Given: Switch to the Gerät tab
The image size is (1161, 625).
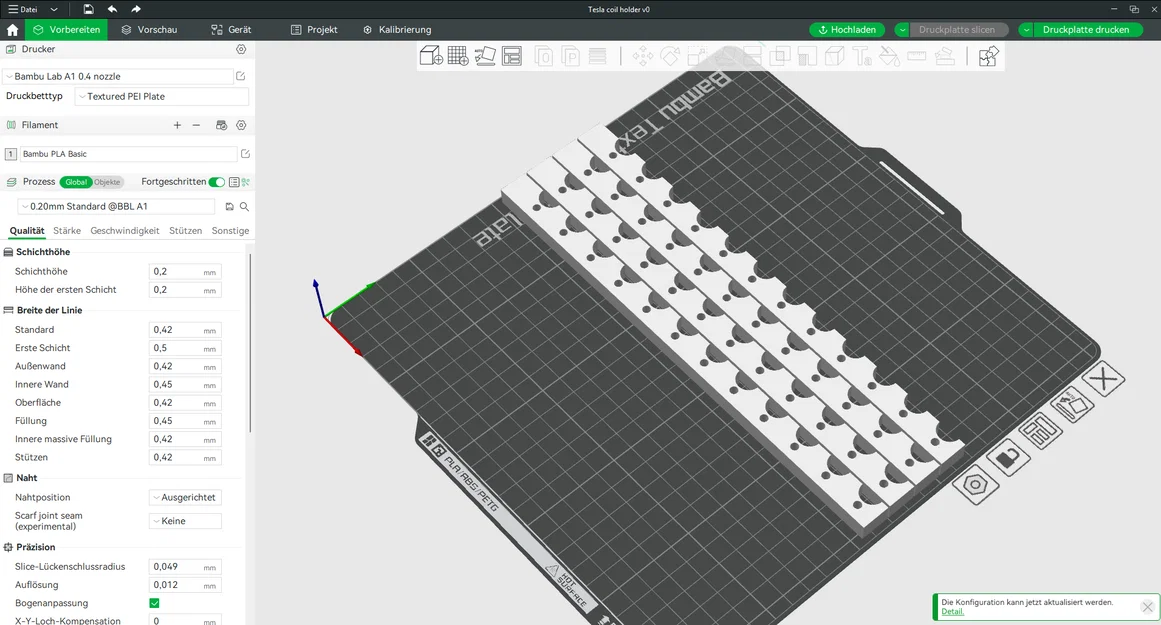Looking at the screenshot, I should point(231,30).
